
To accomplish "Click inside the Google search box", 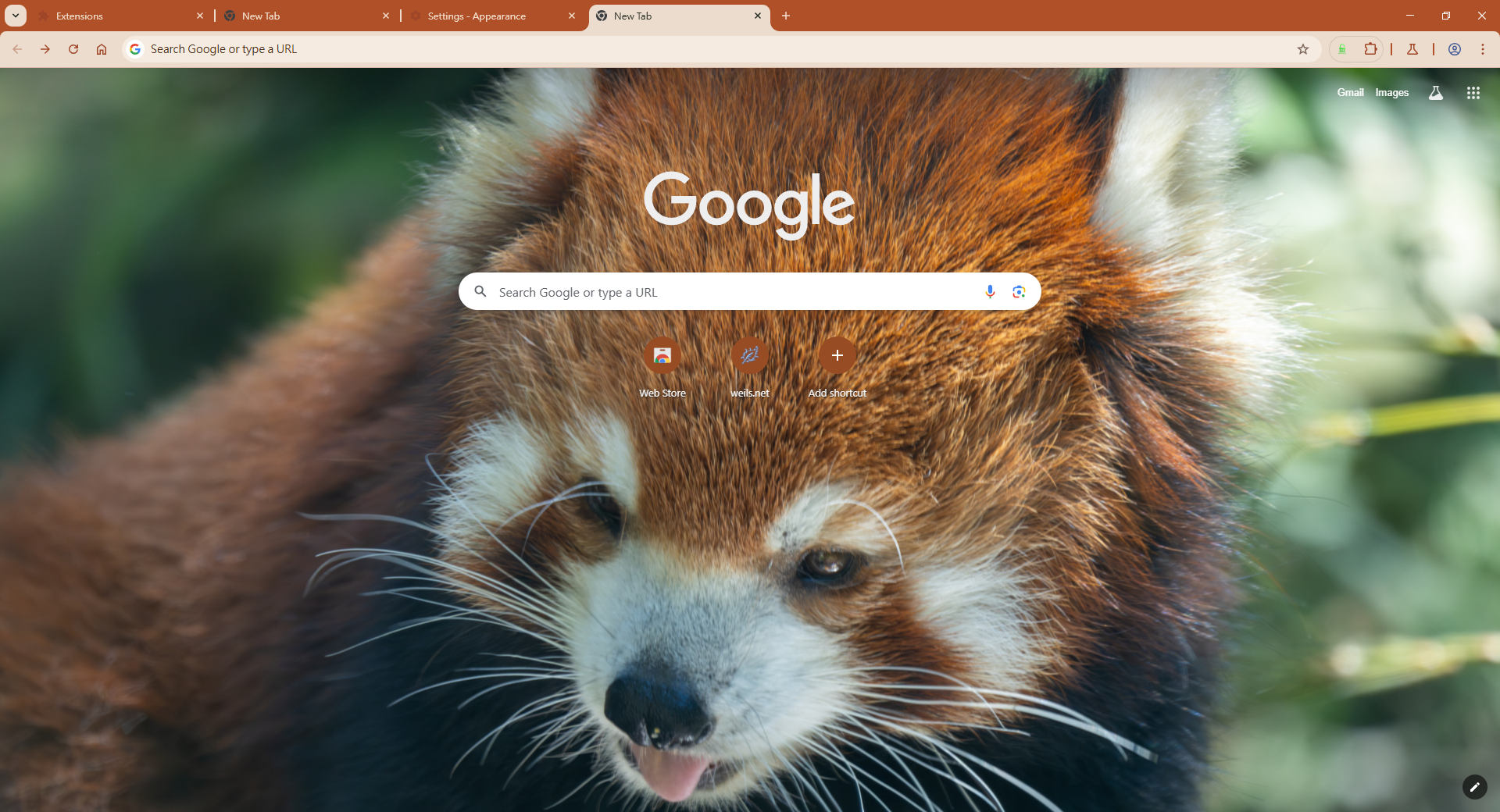I will coord(727,291).
